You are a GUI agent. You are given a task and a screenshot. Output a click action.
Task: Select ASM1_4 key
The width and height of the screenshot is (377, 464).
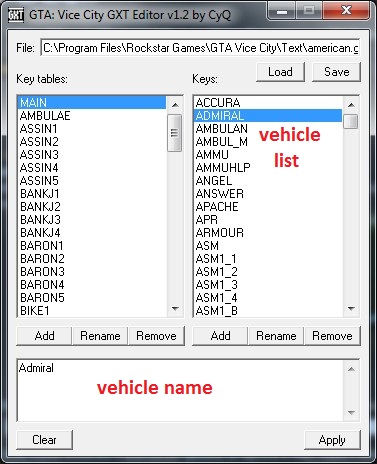click(x=268, y=297)
